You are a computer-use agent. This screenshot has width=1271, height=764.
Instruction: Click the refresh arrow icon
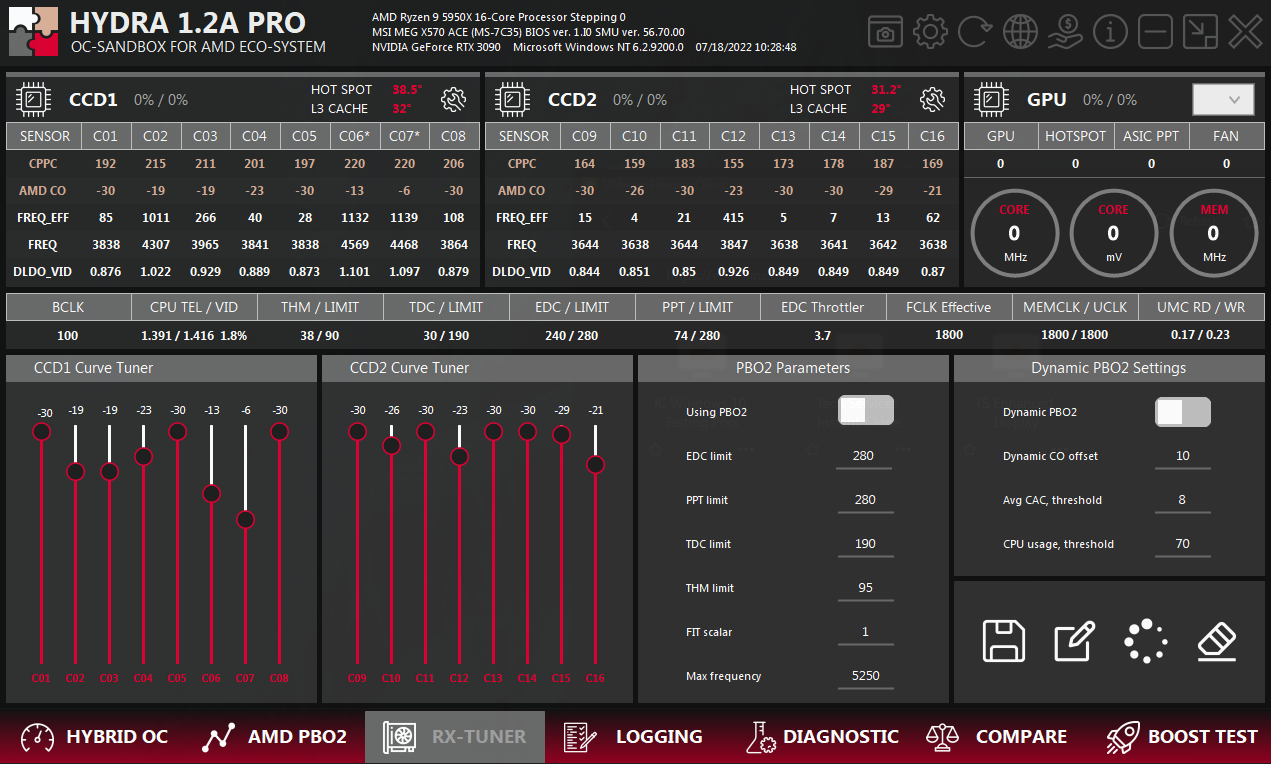(975, 32)
